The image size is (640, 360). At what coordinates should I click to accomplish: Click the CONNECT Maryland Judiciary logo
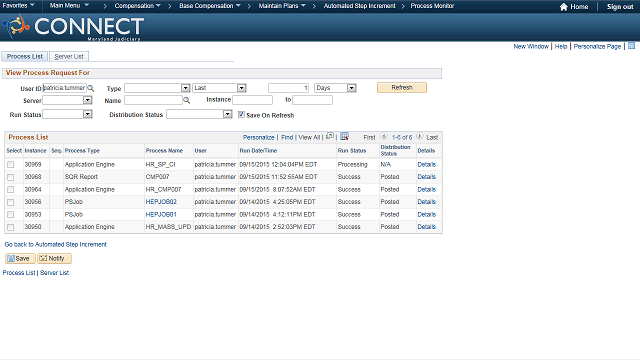[73, 28]
